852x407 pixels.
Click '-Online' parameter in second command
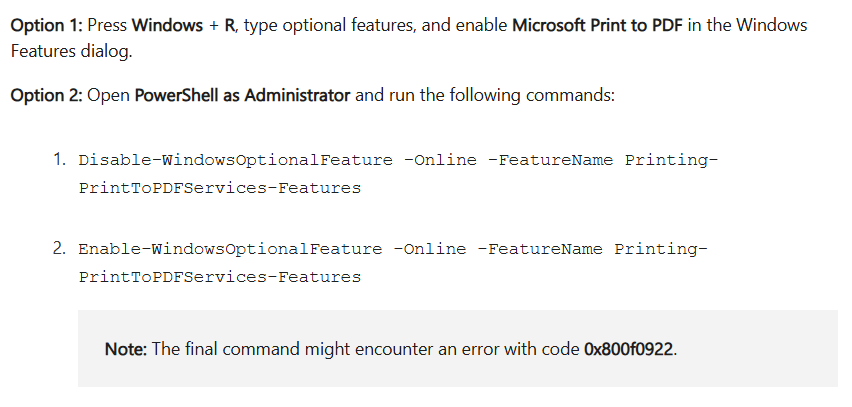pos(429,249)
